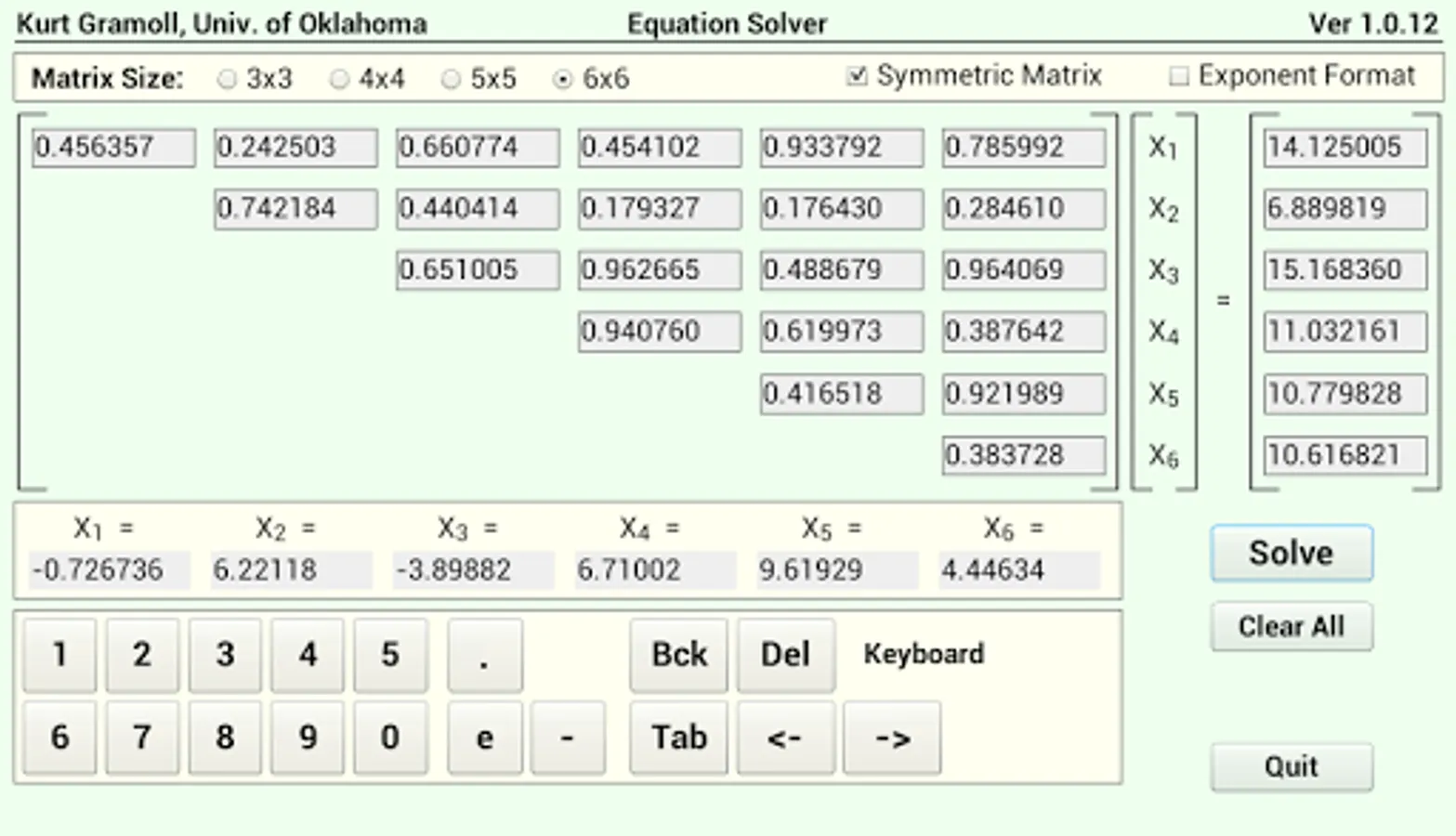
Task: Click the X6 result value 4.44634
Action: (x=1019, y=570)
